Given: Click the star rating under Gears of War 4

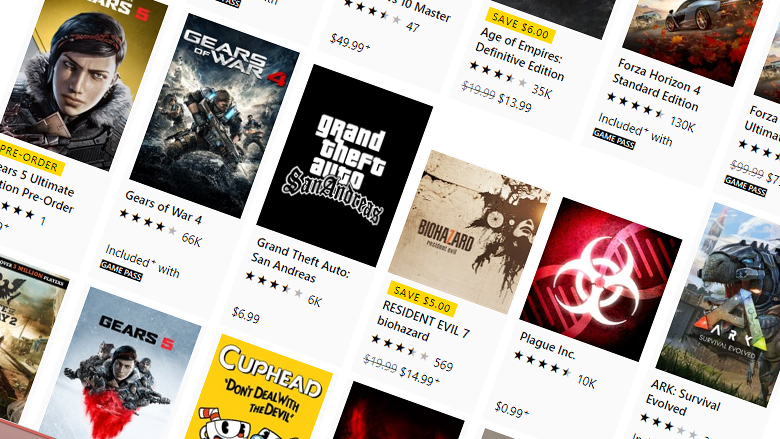Looking at the screenshot, I should [148, 222].
